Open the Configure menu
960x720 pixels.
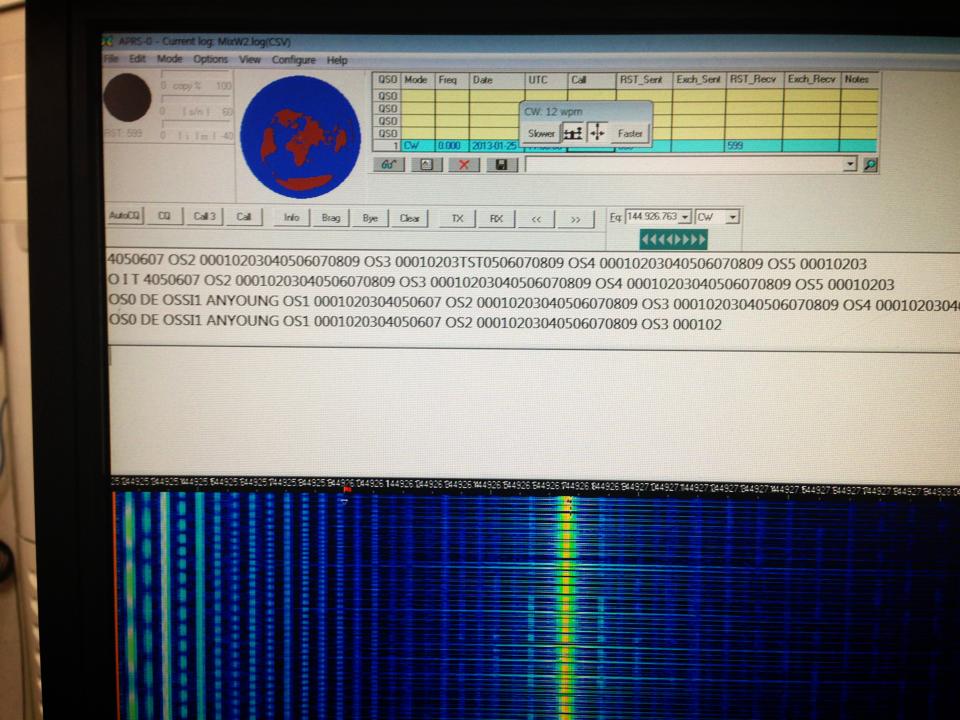tap(293, 60)
